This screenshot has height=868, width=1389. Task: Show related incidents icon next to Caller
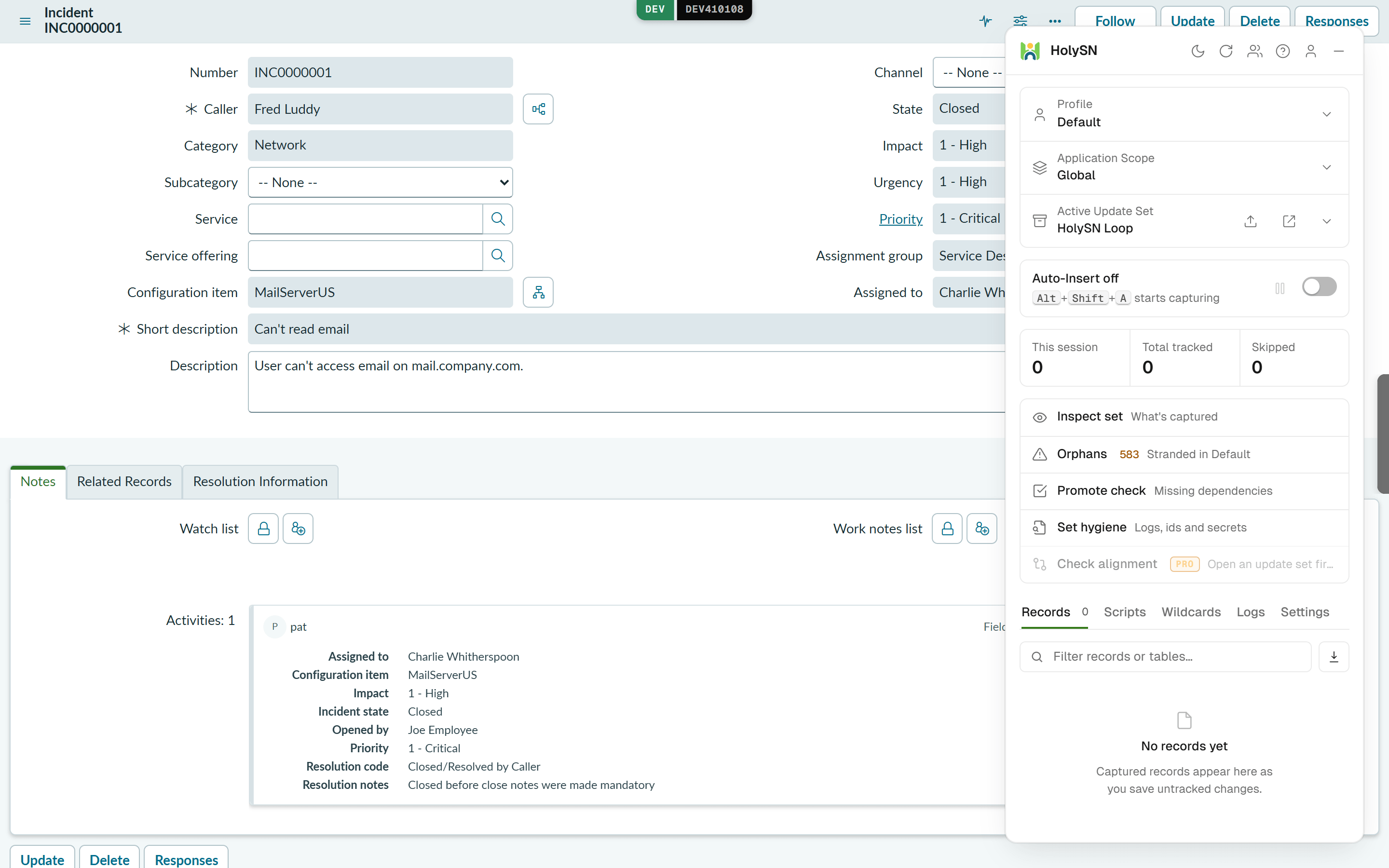tap(538, 109)
